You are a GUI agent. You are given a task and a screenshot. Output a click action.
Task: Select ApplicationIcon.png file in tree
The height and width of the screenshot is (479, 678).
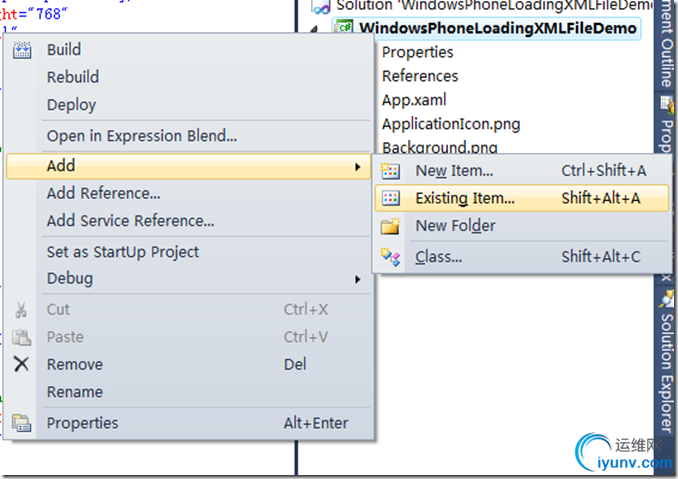(451, 124)
